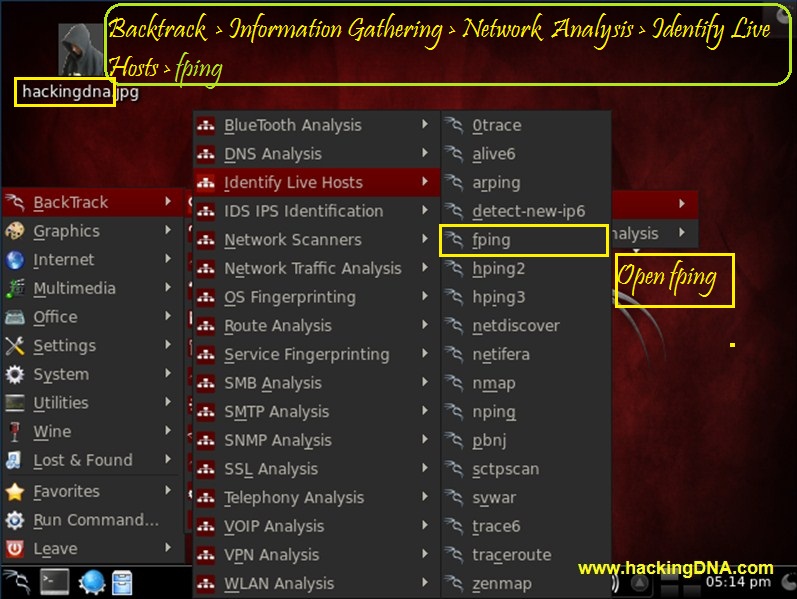Screen dimensions: 797x599
Task: Click the Internet globe icon
Action: [x=15, y=259]
